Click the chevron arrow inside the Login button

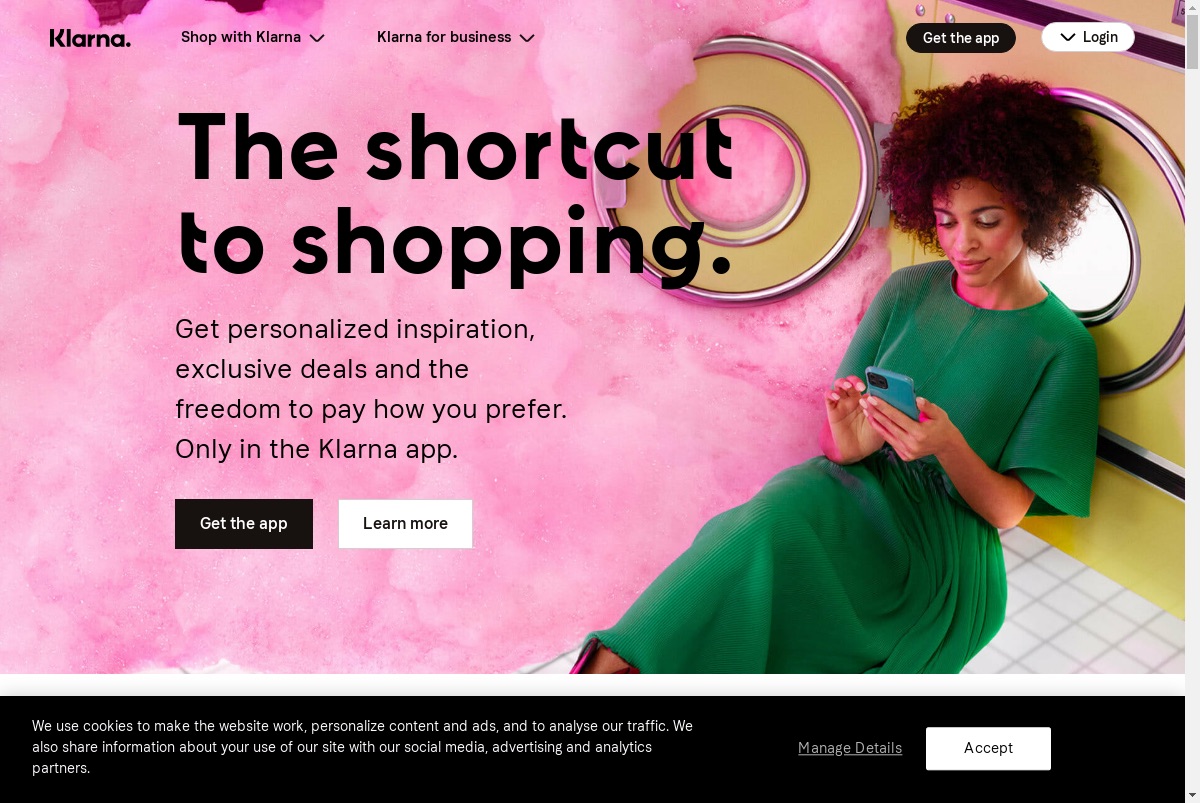1067,37
